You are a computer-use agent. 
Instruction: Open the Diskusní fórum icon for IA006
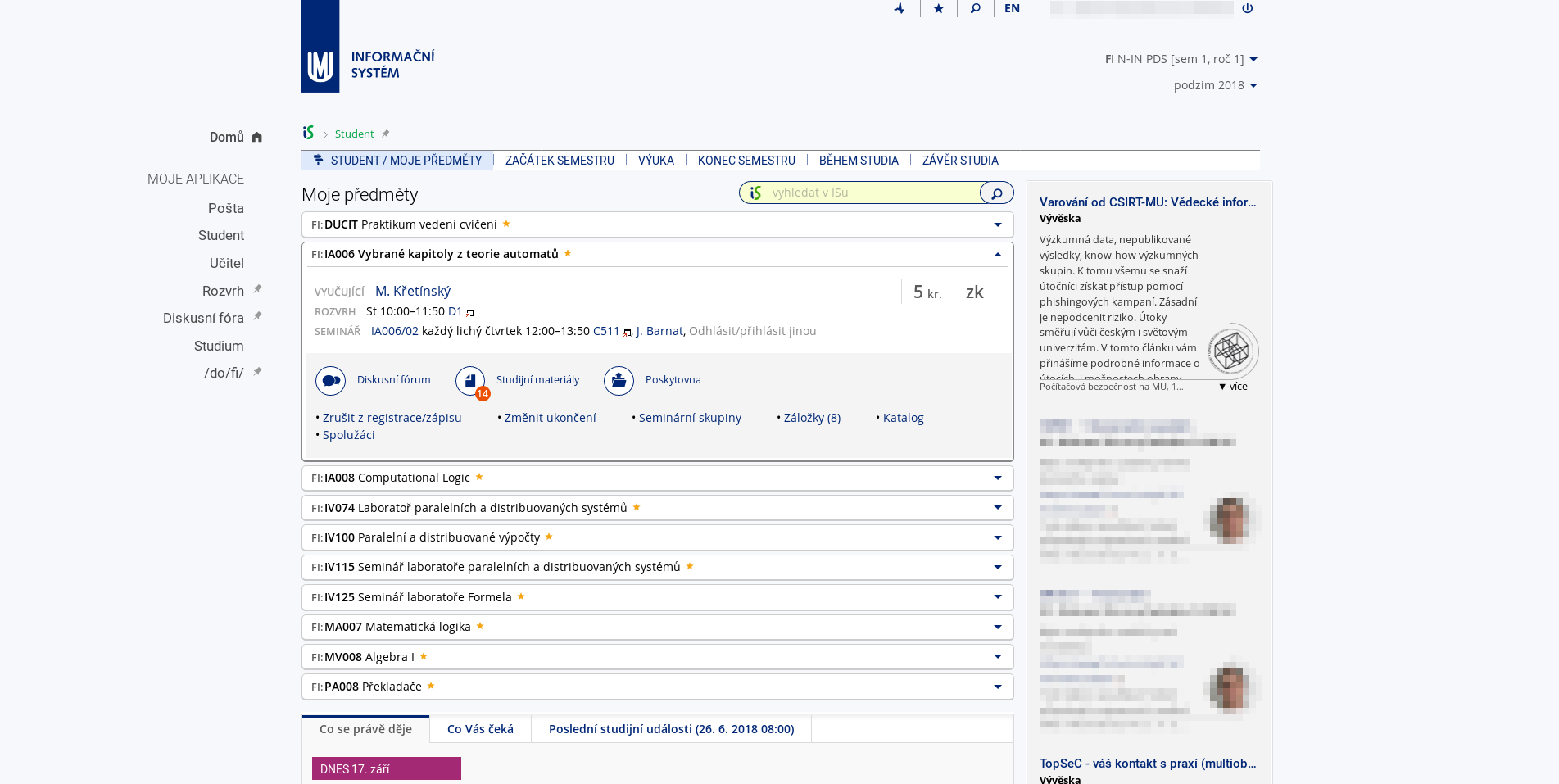(330, 381)
